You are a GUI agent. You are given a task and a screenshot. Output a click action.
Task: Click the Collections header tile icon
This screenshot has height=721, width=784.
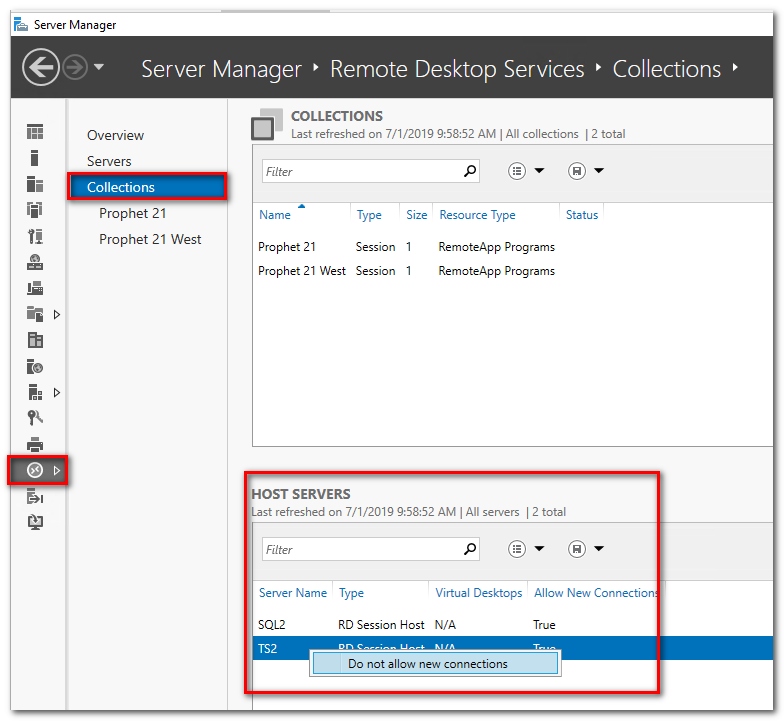(x=267, y=124)
